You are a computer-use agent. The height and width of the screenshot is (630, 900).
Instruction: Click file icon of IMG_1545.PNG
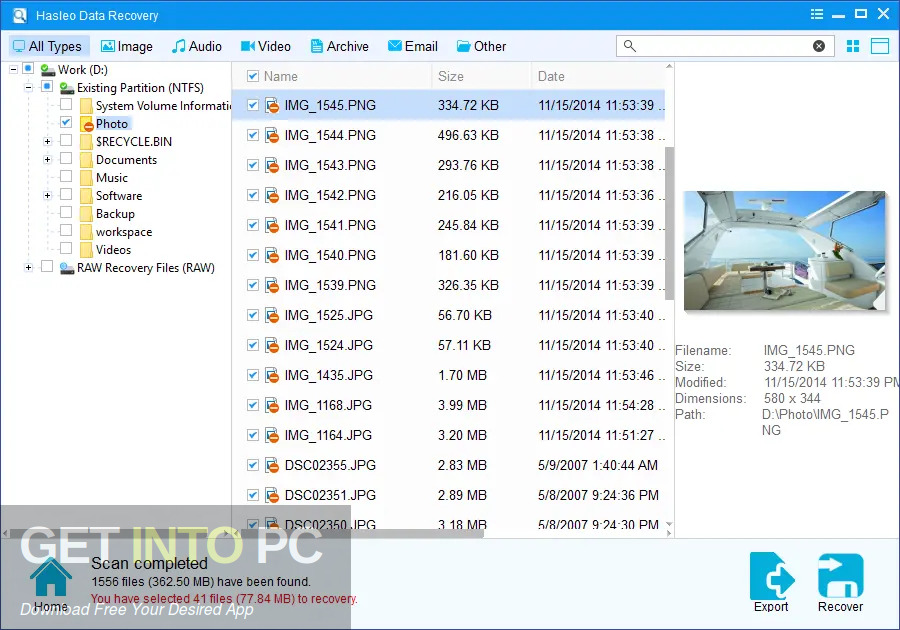(x=272, y=106)
